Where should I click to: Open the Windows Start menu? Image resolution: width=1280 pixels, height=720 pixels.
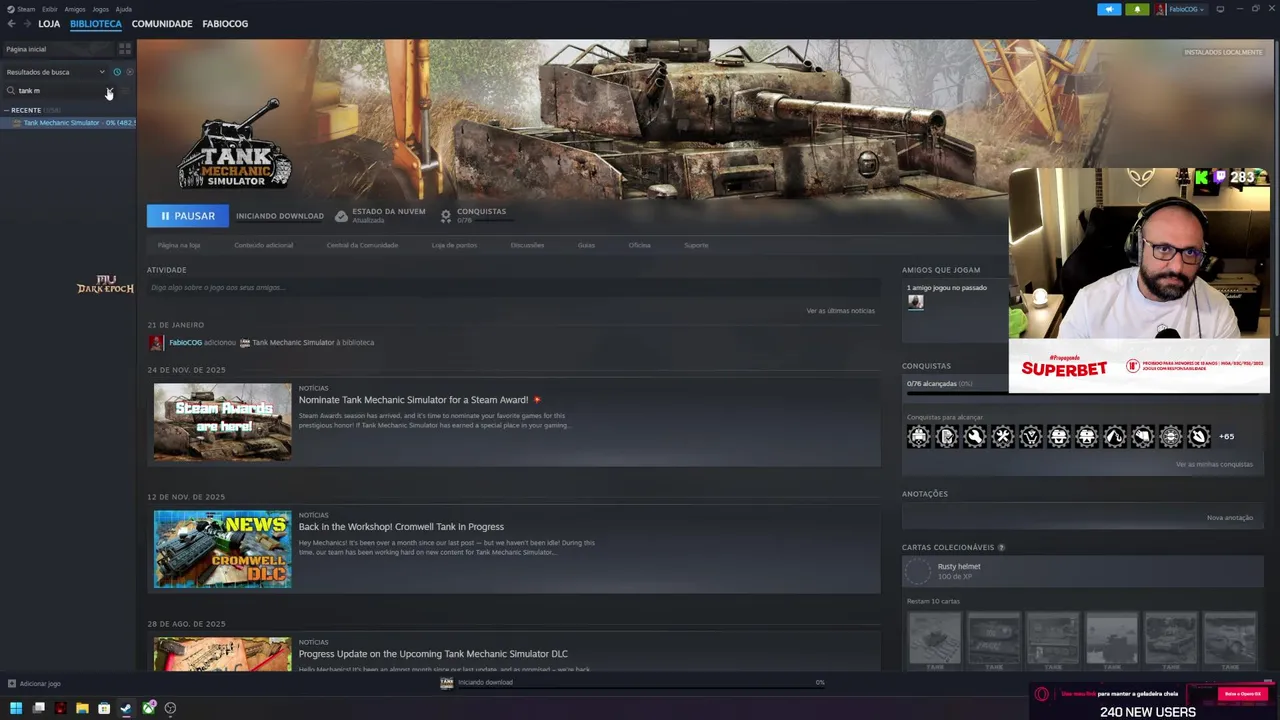click(x=16, y=708)
